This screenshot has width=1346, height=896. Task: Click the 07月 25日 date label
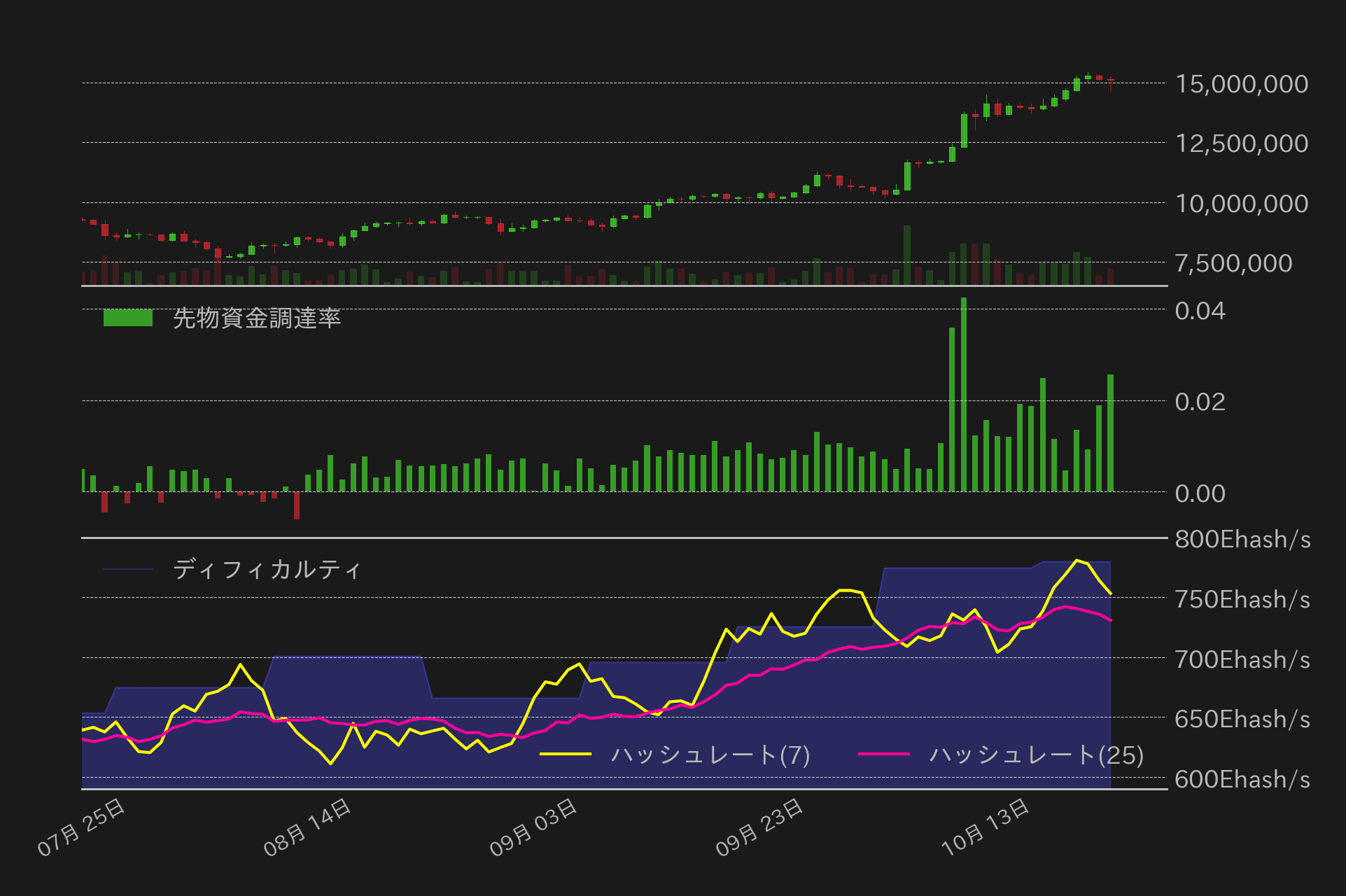click(x=82, y=827)
